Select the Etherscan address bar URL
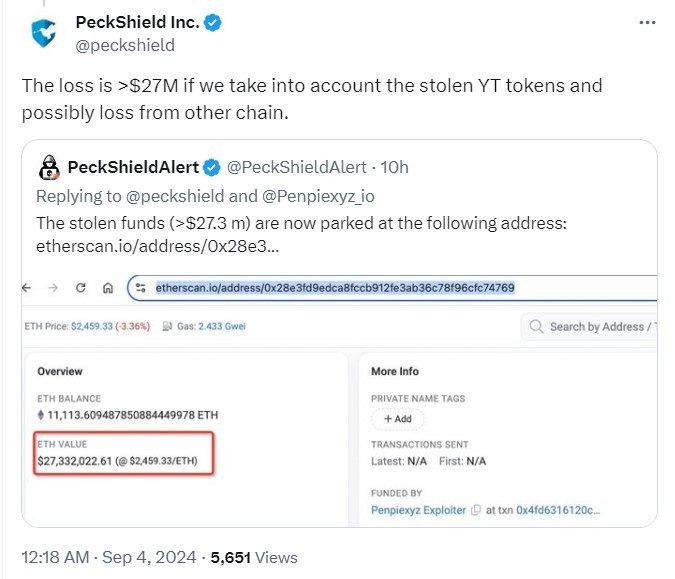This screenshot has width=675, height=579. click(335, 288)
